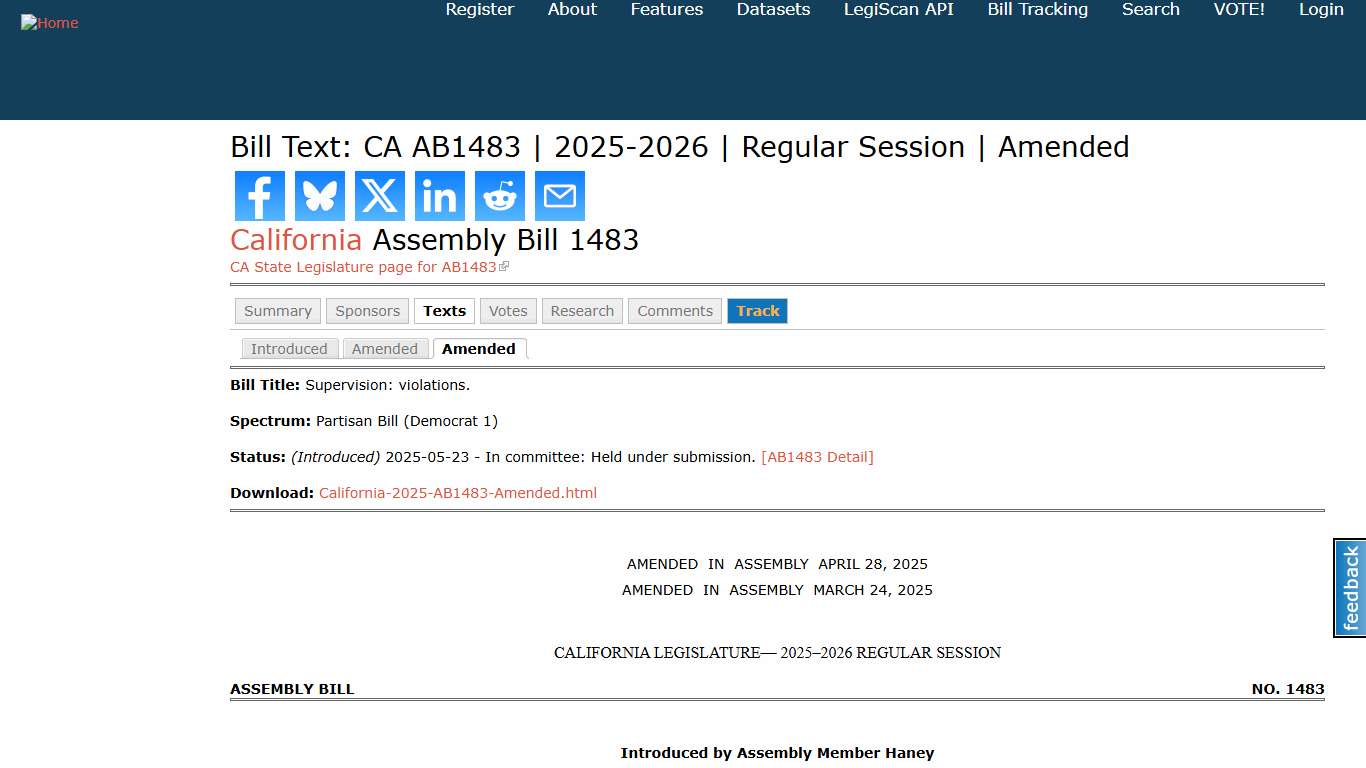1366x768 pixels.
Task: Go to the Login menu item
Action: pyautogui.click(x=1321, y=10)
